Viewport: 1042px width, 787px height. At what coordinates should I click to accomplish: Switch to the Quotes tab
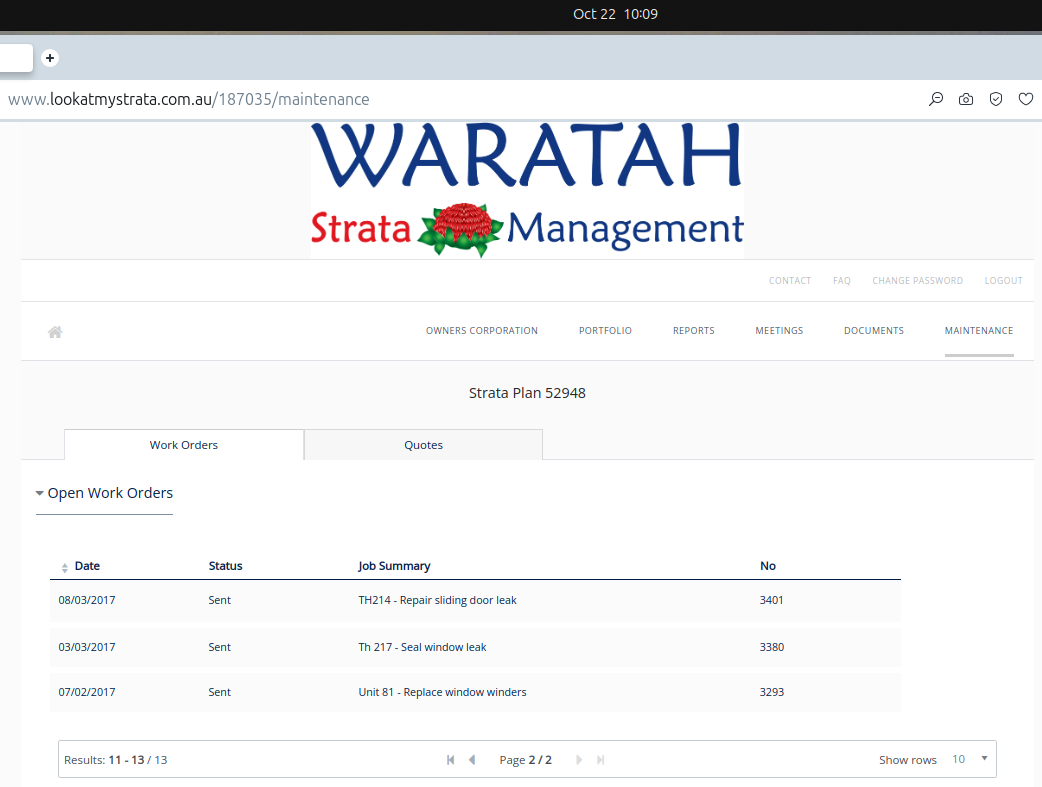[x=423, y=445]
